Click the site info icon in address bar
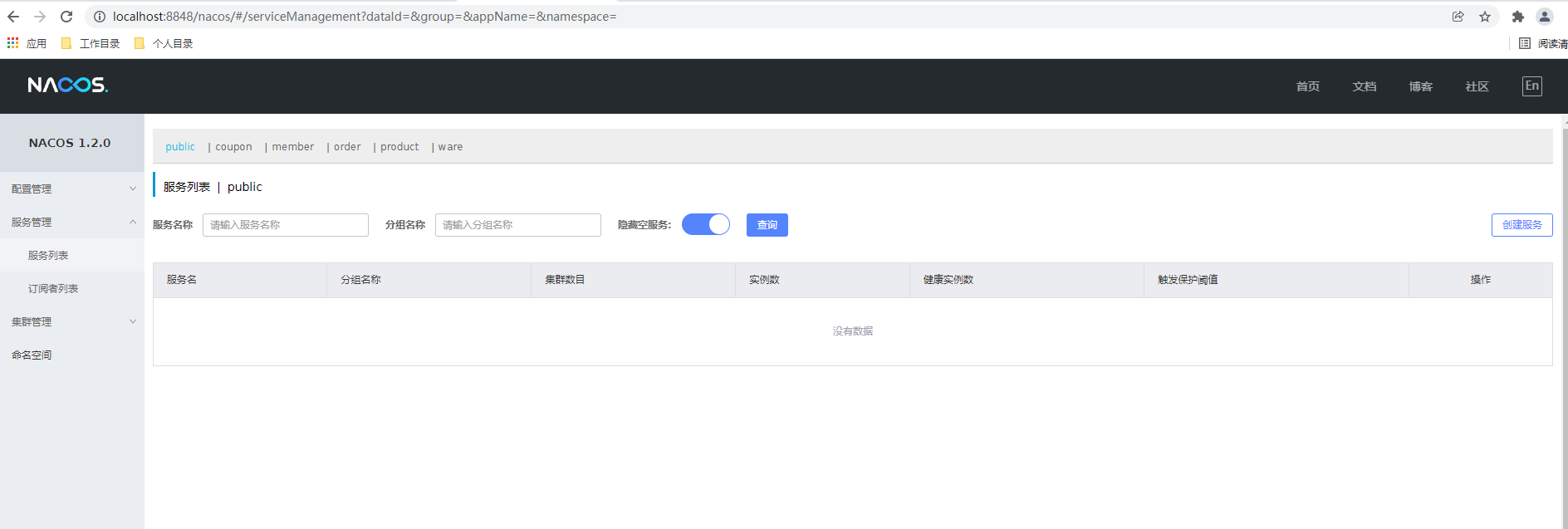This screenshot has width=1568, height=529. [100, 17]
